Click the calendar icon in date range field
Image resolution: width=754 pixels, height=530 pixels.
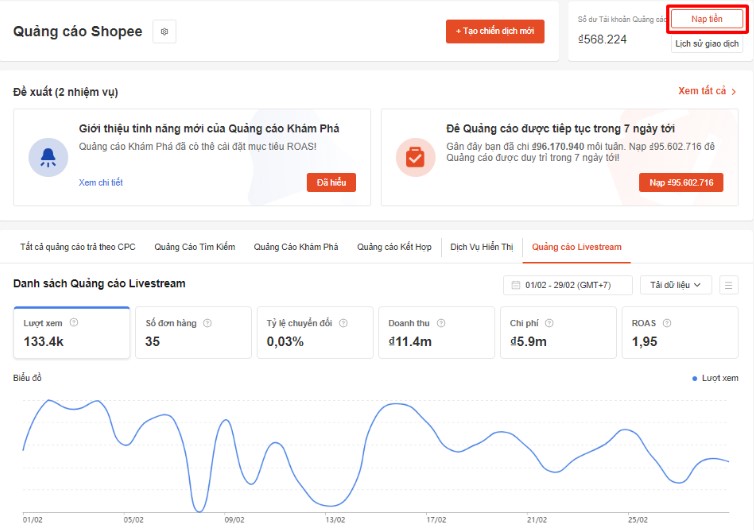[x=515, y=285]
